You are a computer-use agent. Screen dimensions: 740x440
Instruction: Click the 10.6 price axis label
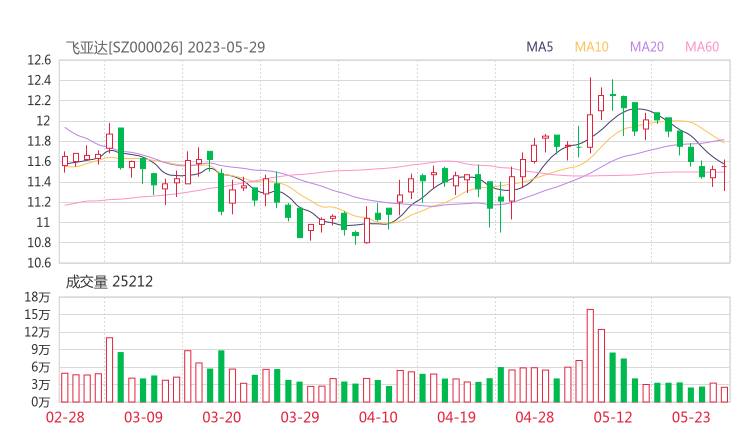point(39,263)
